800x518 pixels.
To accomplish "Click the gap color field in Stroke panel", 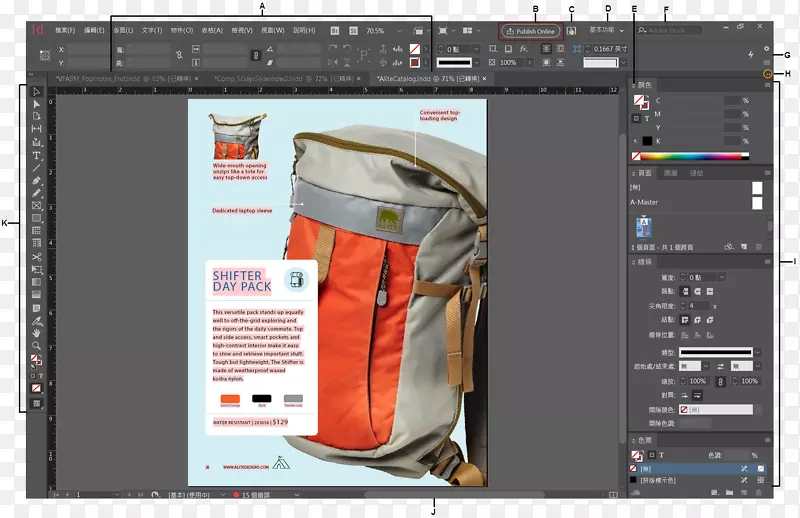I will click(716, 409).
